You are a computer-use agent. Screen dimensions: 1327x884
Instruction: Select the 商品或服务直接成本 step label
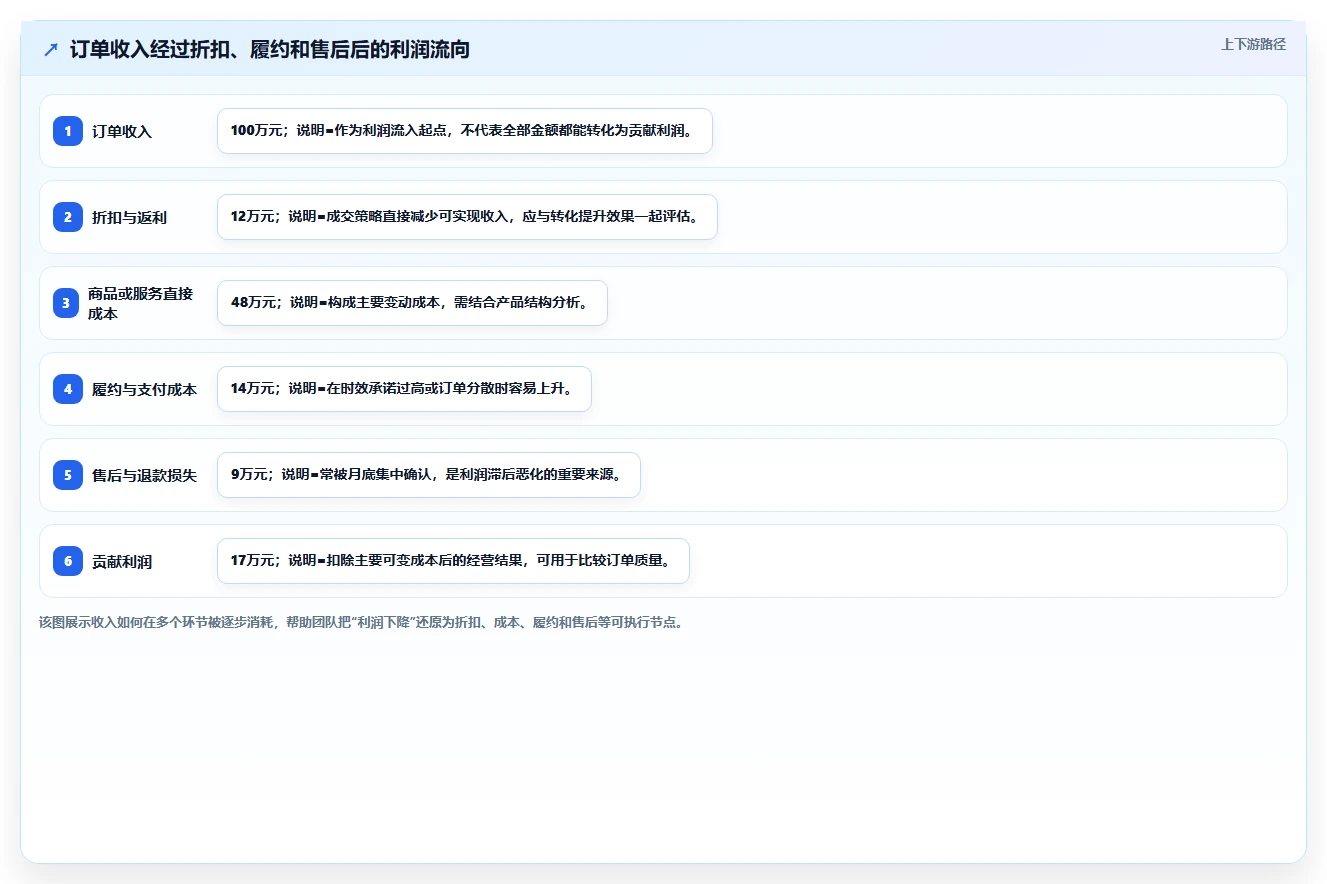coord(140,303)
